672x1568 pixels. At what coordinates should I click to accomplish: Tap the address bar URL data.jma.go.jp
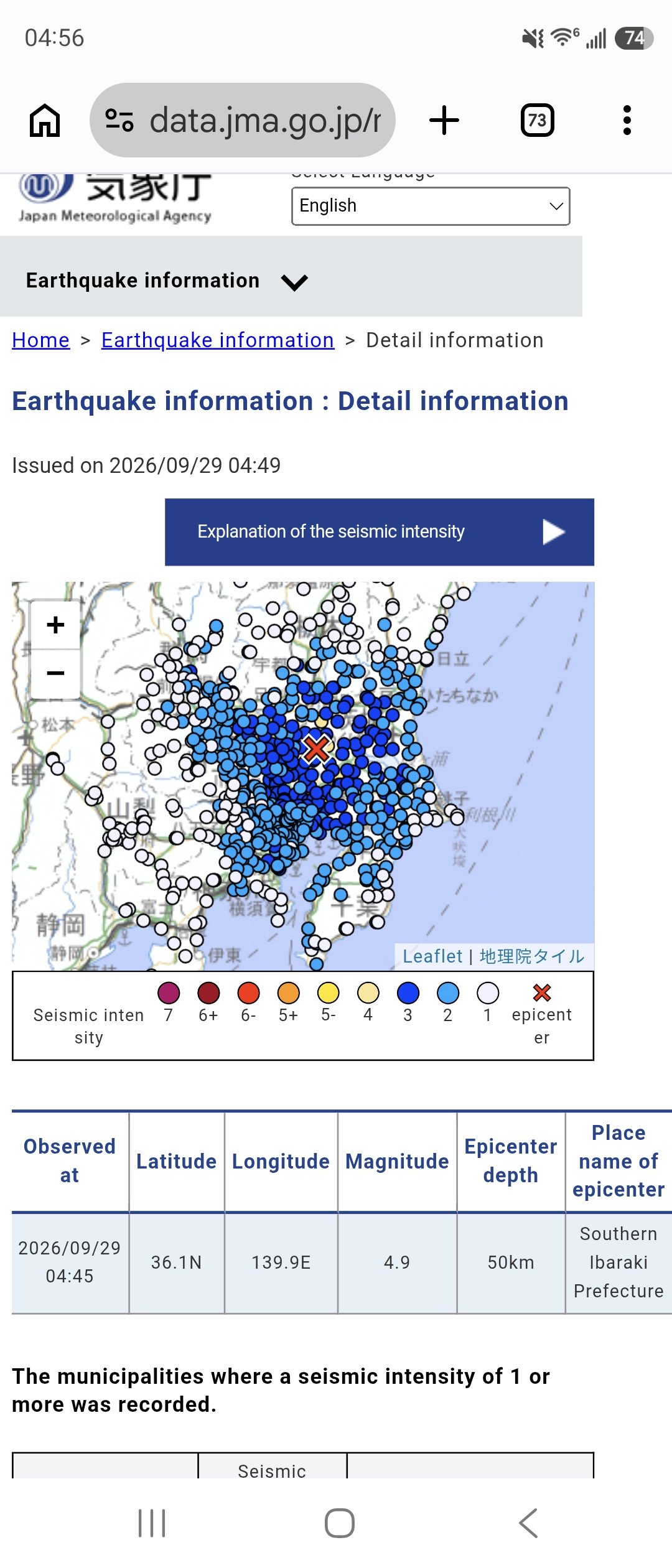(265, 120)
